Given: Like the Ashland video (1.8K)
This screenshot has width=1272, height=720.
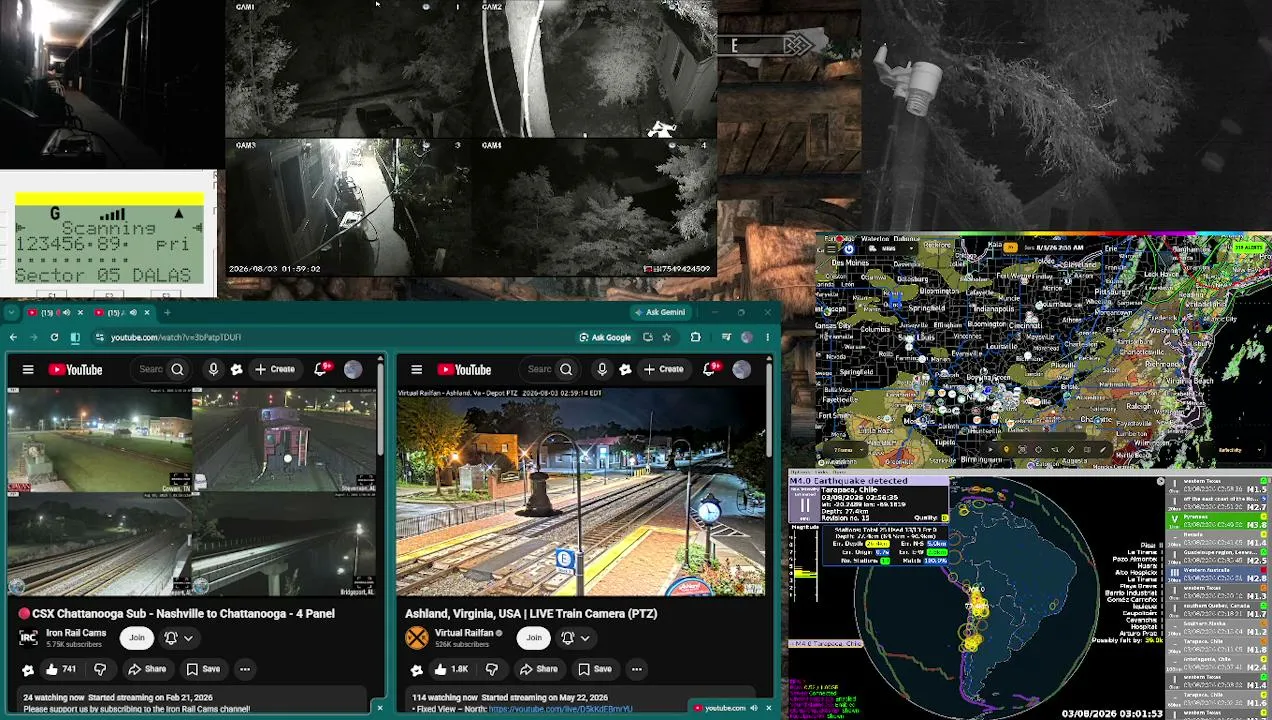Looking at the screenshot, I should click(451, 669).
